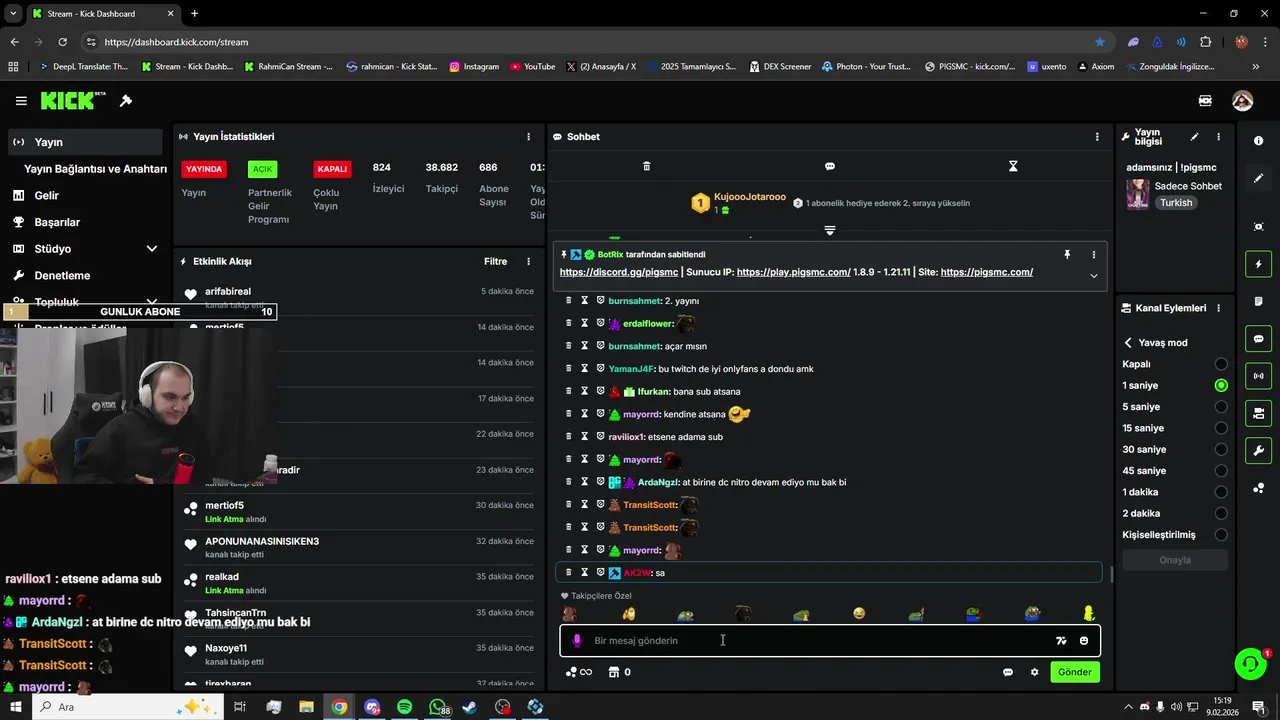Go back from Yavaş mod using arrow
This screenshot has width=1280, height=720.
(x=1128, y=343)
